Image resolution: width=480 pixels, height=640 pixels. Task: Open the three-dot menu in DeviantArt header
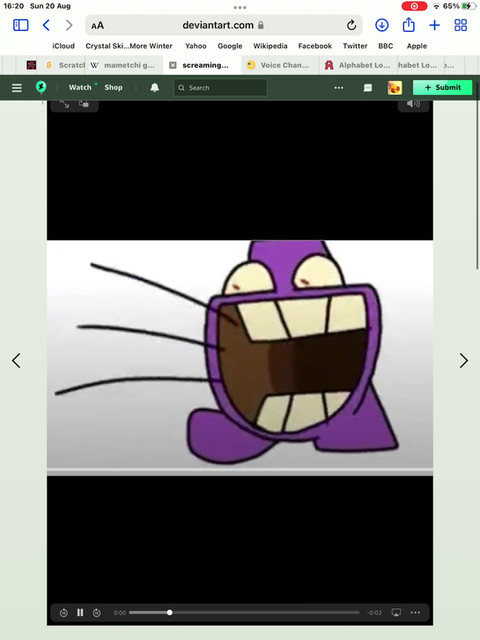(339, 88)
